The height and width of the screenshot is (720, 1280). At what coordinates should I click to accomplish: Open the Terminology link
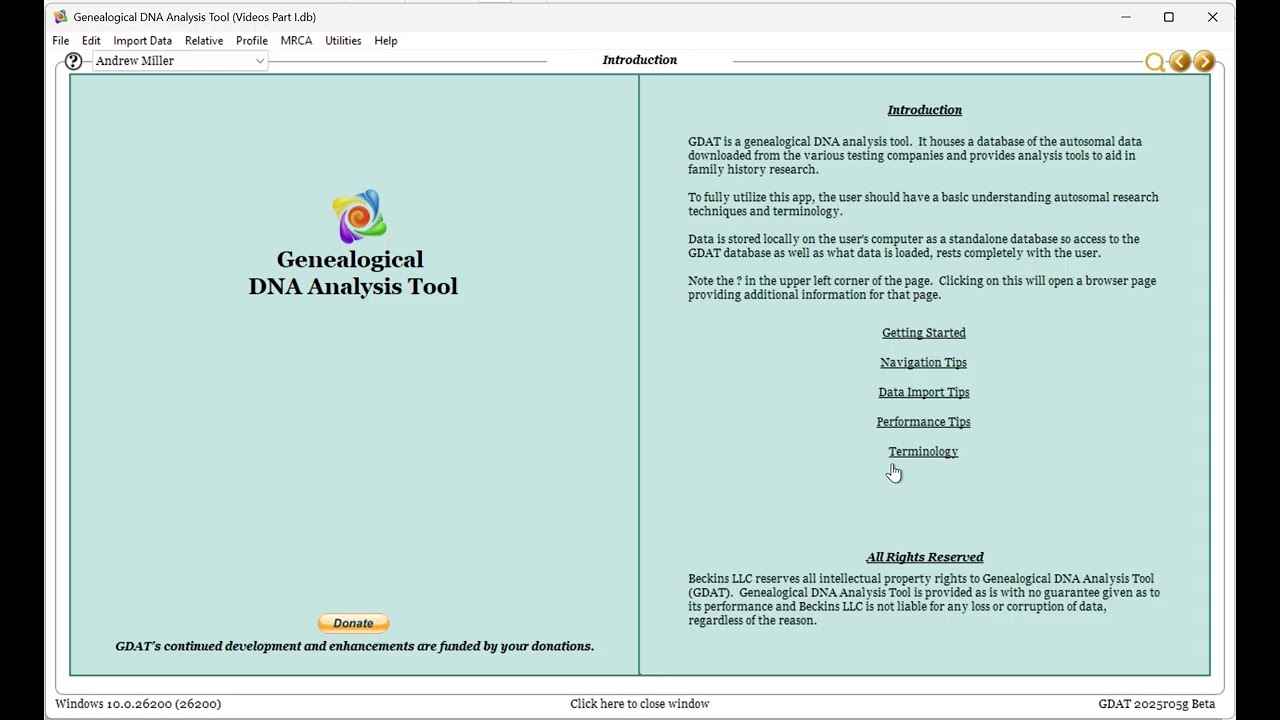coord(924,452)
